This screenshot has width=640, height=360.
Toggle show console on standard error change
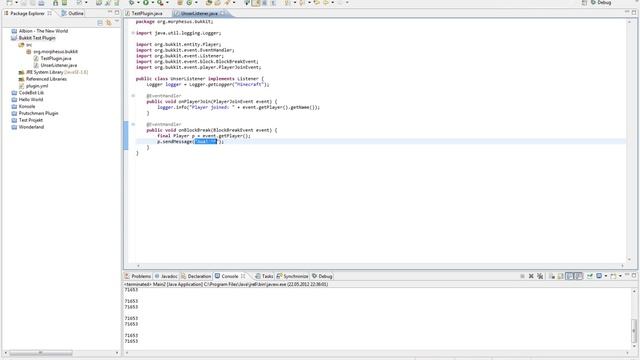coord(578,276)
